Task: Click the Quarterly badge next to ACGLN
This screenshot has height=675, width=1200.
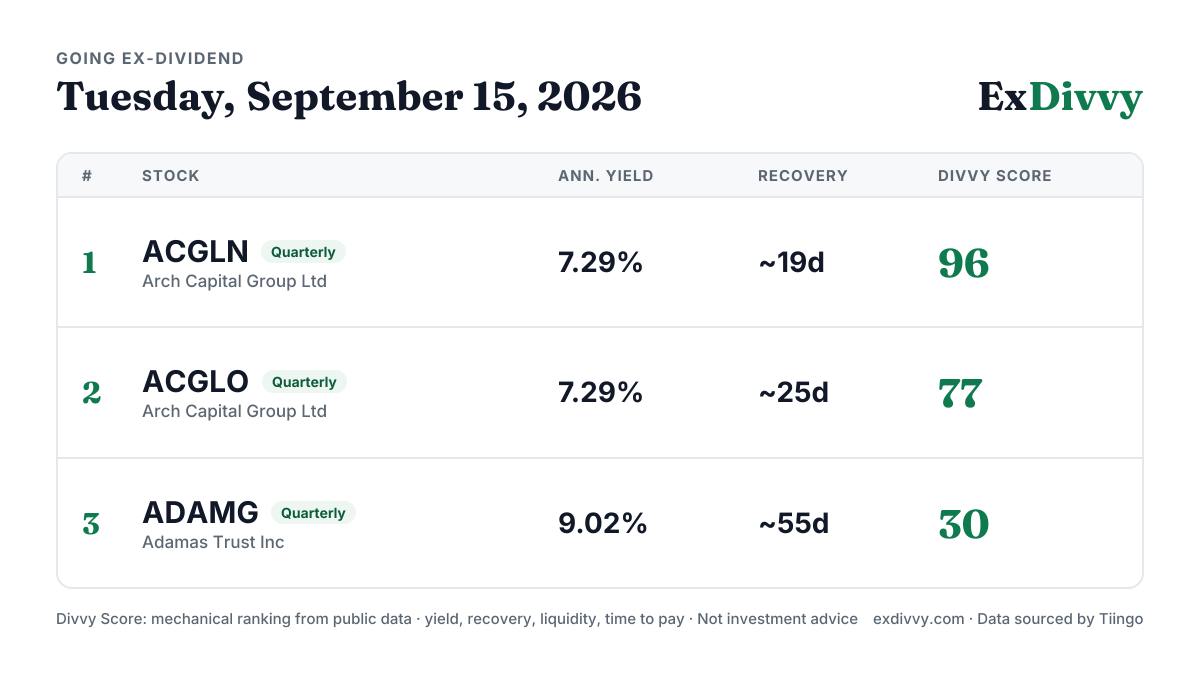Action: pos(303,252)
